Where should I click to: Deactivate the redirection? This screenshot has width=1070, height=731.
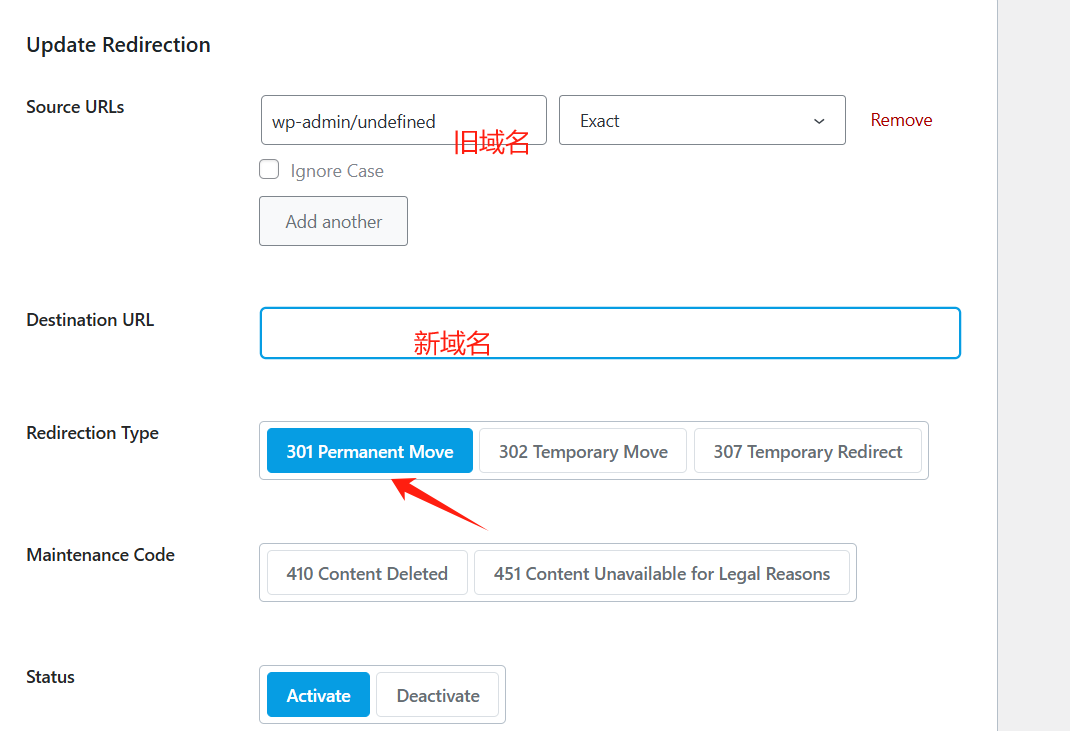437,694
